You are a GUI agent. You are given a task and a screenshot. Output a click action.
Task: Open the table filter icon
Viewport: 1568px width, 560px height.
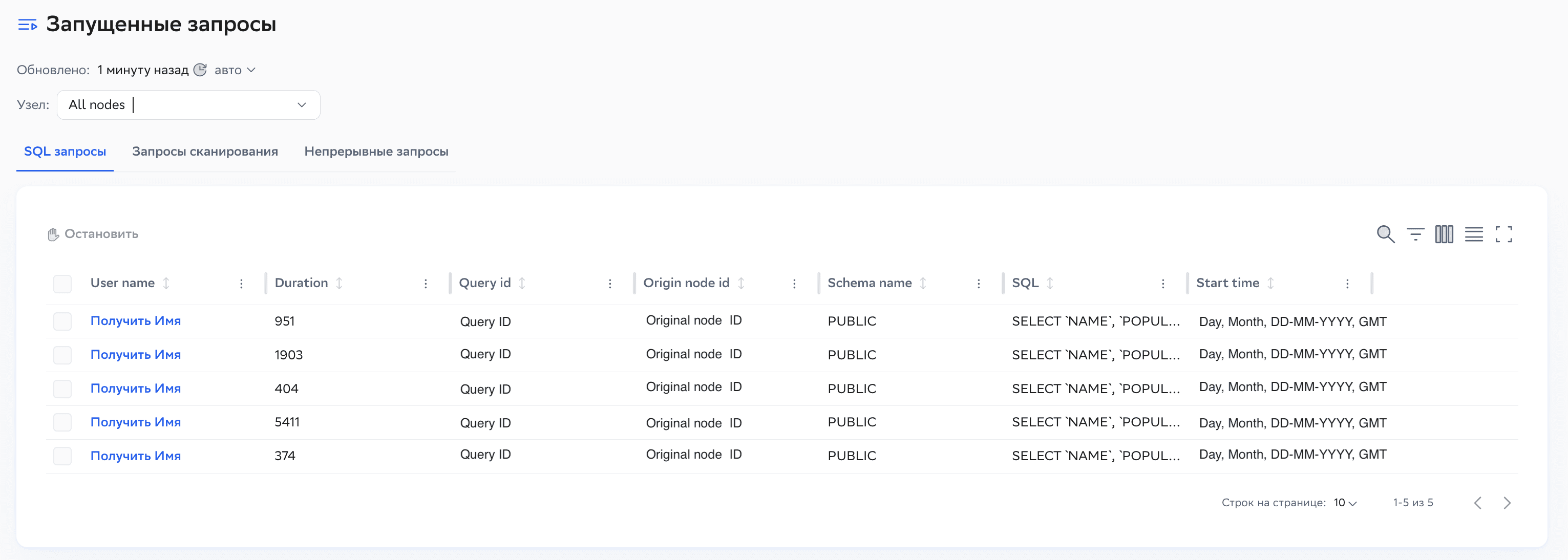click(x=1415, y=234)
